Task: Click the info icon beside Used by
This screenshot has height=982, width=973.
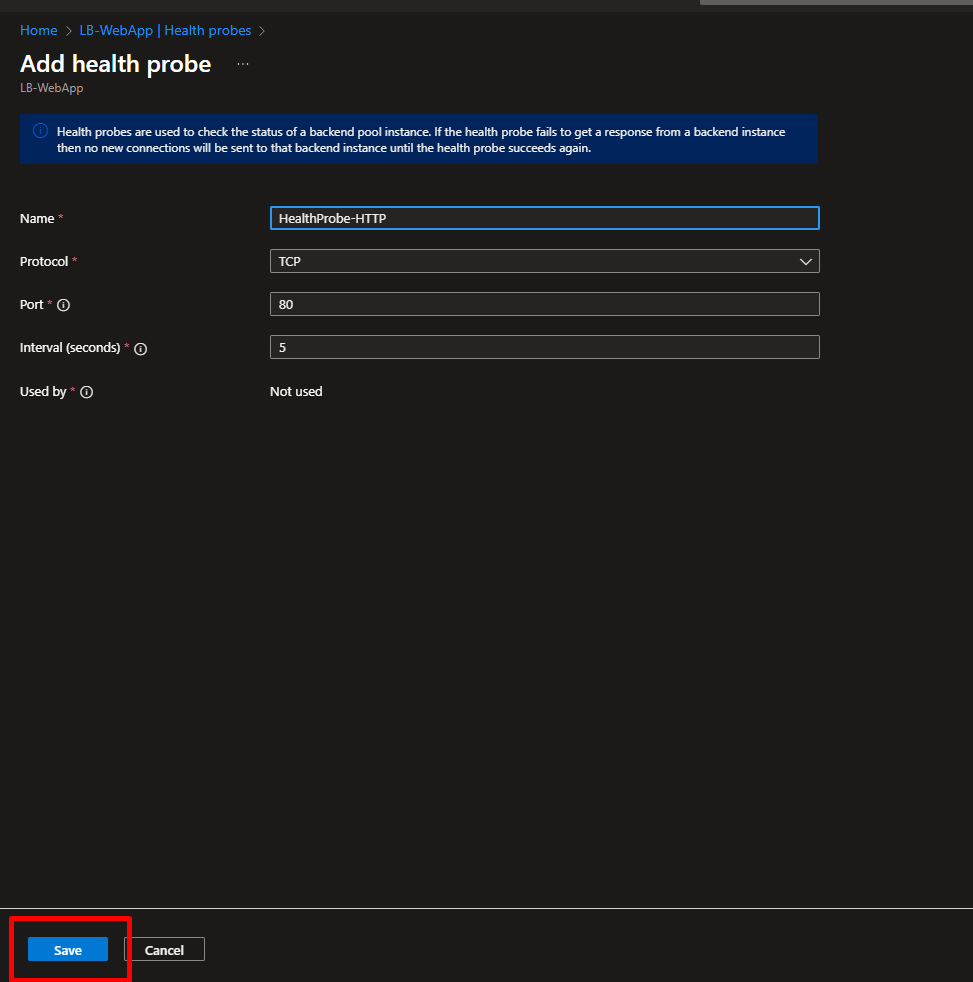Action: click(x=87, y=392)
